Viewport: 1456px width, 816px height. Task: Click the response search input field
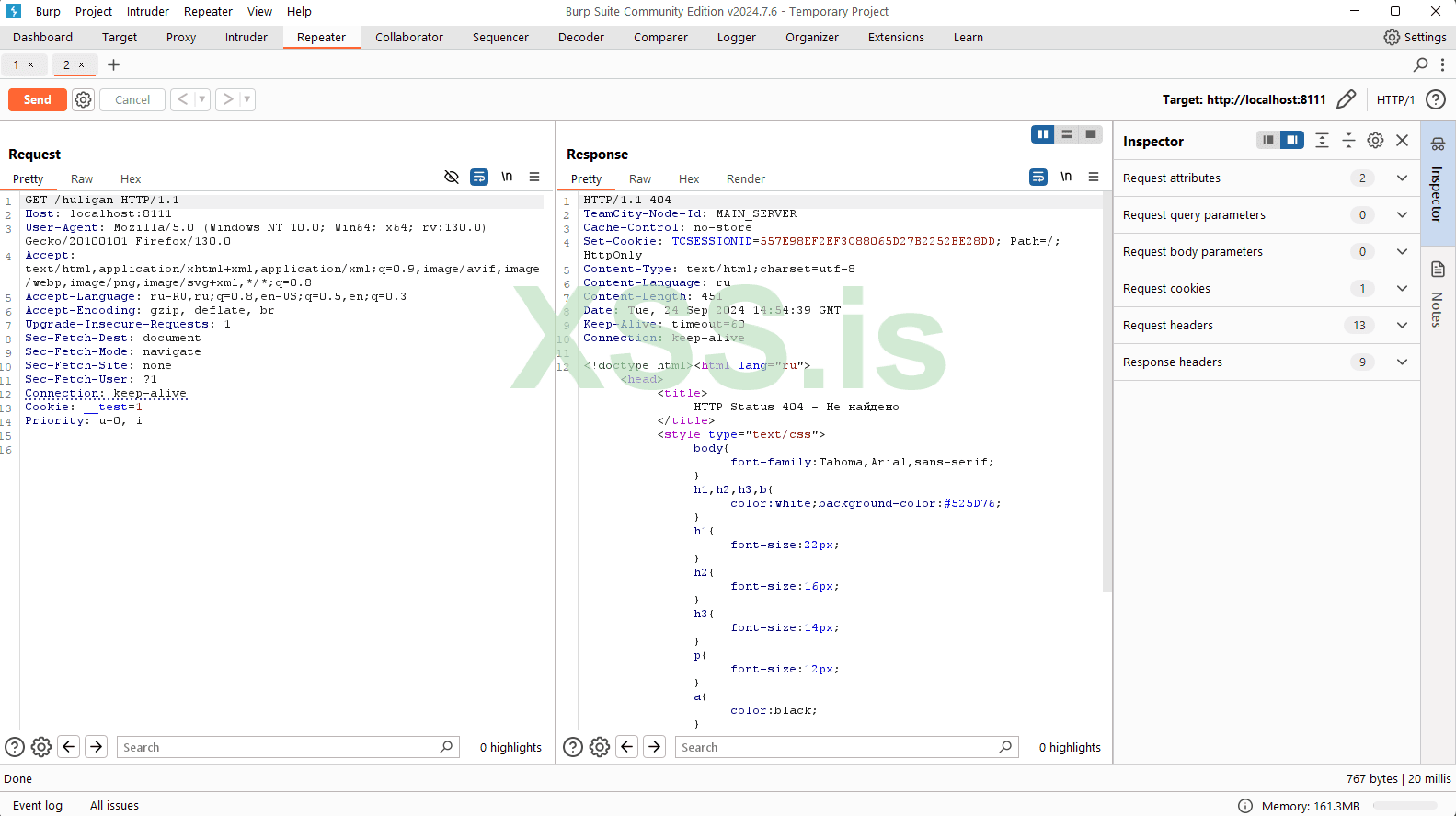(x=837, y=747)
